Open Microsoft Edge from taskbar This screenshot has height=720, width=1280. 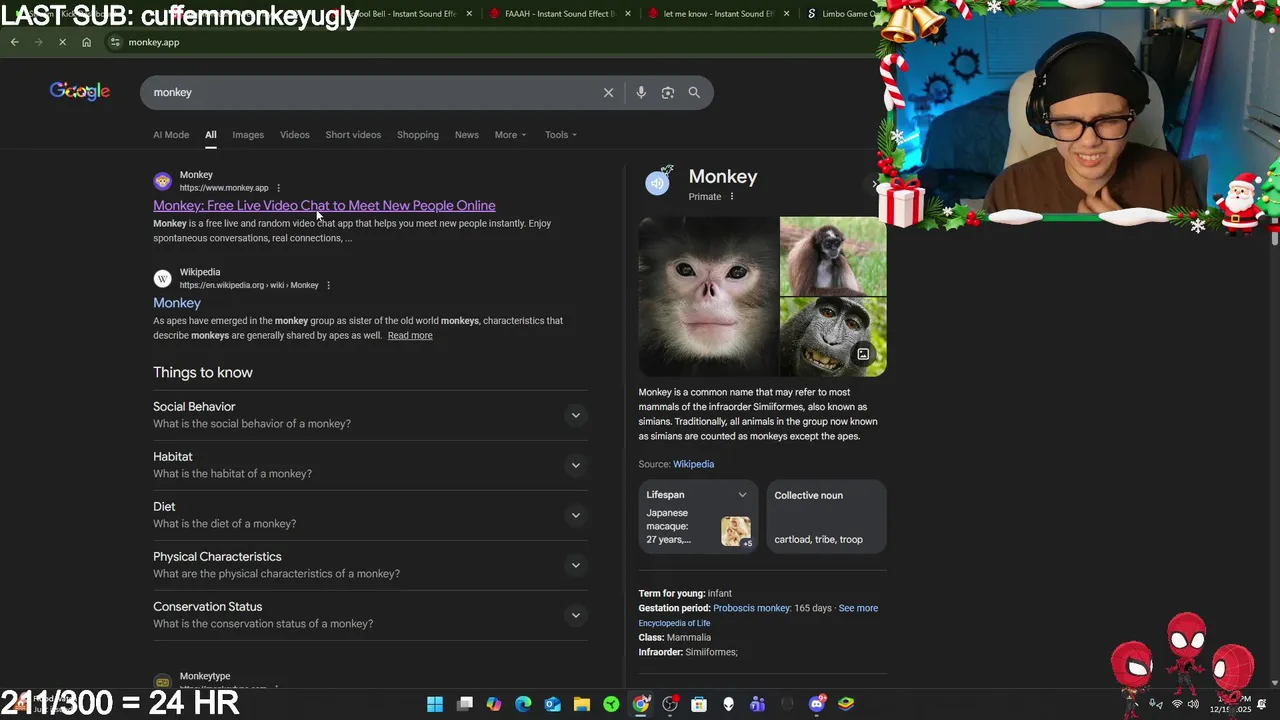point(523,704)
